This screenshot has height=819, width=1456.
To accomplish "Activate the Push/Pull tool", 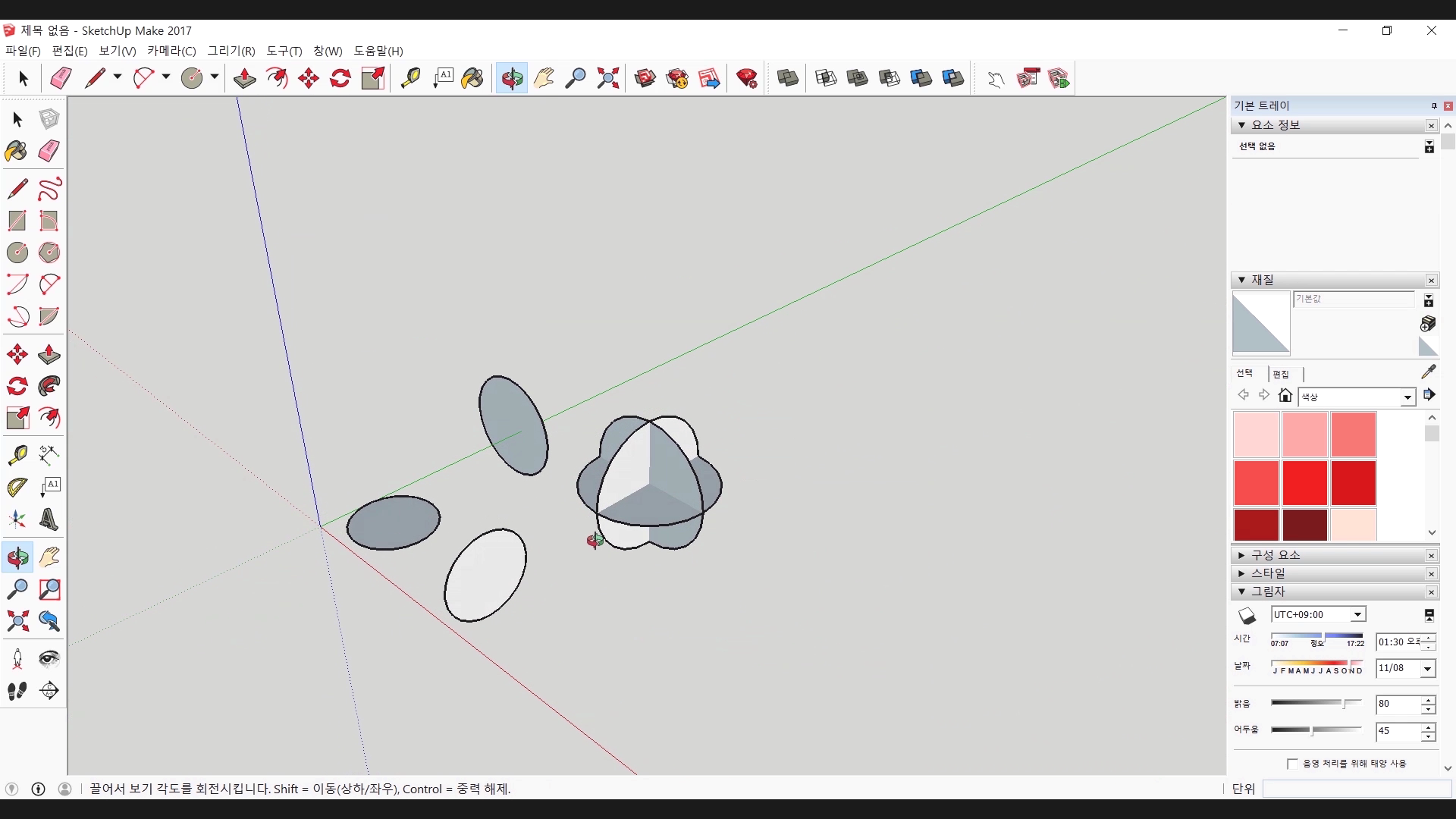I will click(x=244, y=78).
